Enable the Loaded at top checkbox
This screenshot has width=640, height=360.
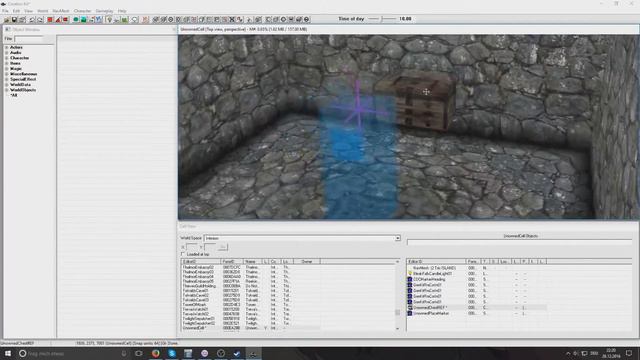tap(183, 254)
